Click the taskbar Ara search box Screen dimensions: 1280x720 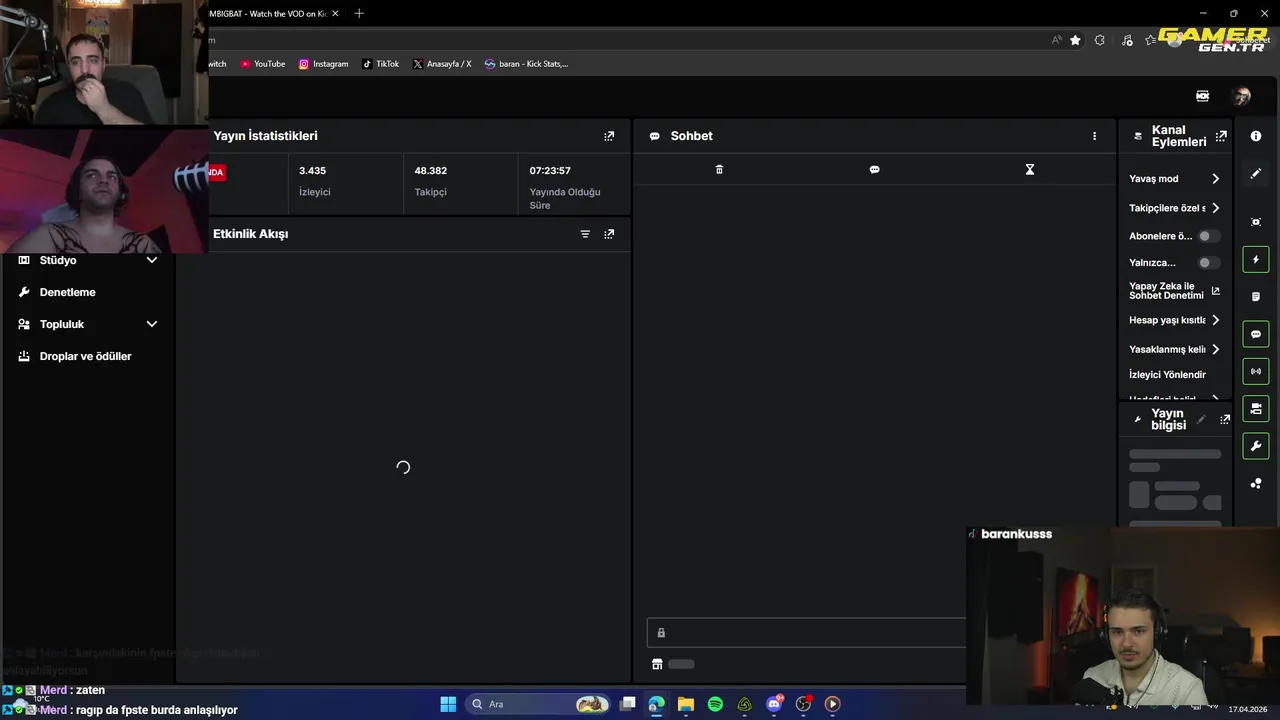[x=540, y=704]
